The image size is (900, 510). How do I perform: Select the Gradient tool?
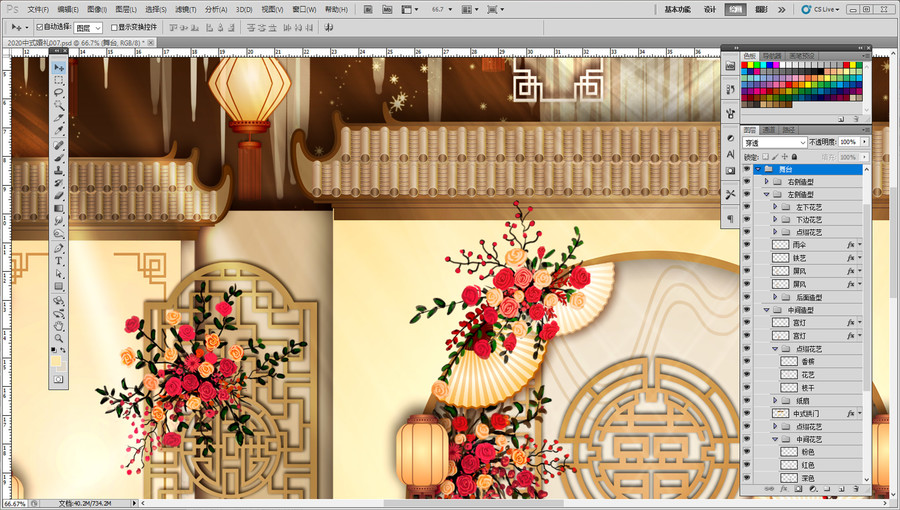coord(59,208)
